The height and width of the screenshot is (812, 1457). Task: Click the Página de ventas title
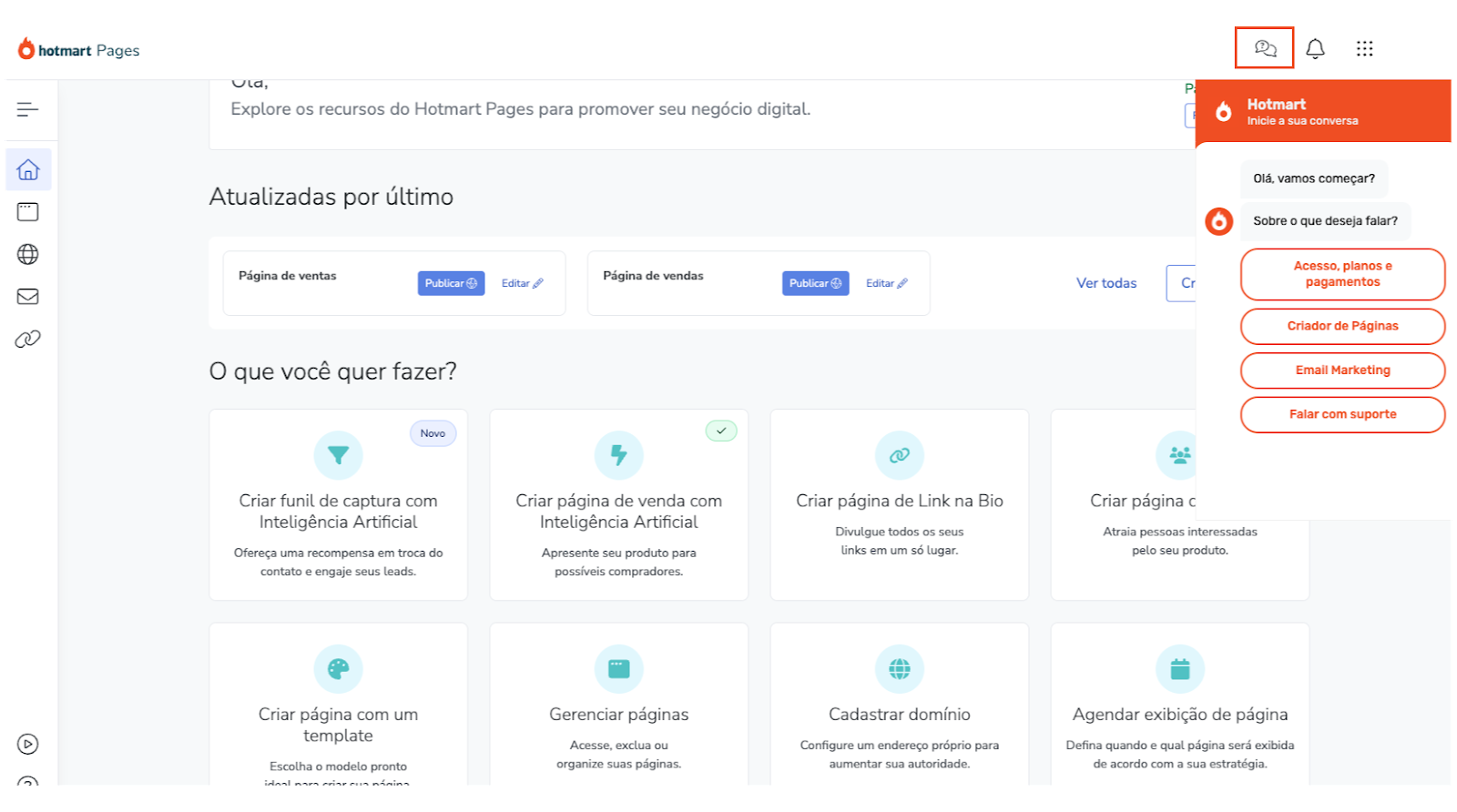(x=287, y=276)
